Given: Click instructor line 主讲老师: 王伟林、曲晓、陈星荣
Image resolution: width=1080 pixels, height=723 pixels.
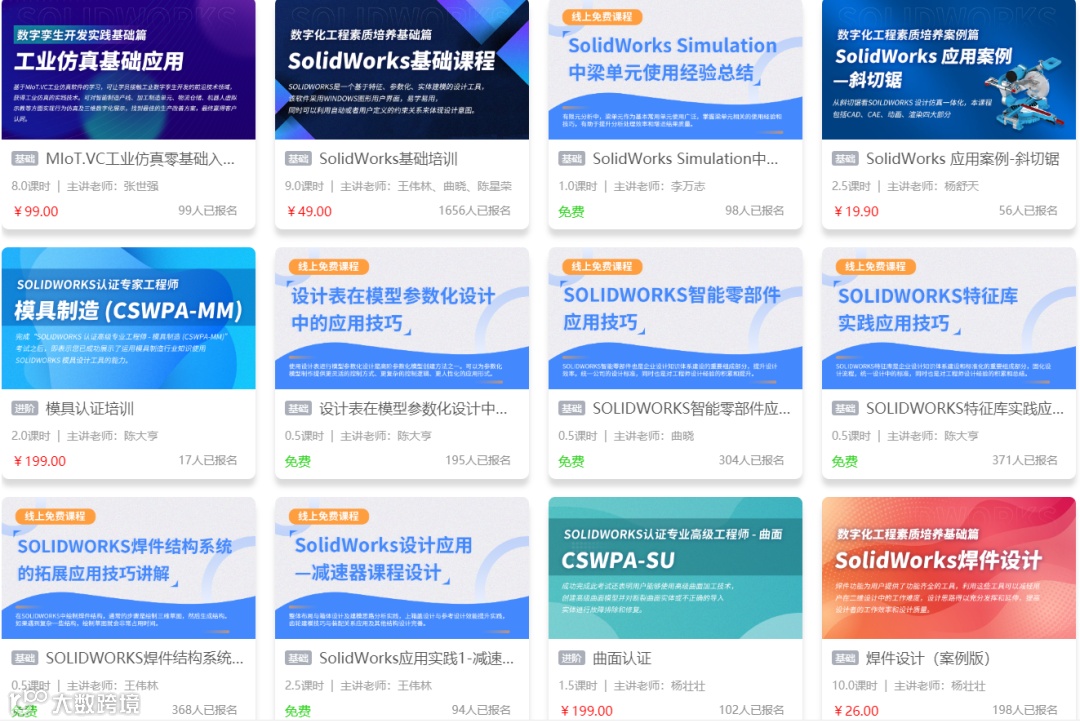Looking at the screenshot, I should click(426, 186).
